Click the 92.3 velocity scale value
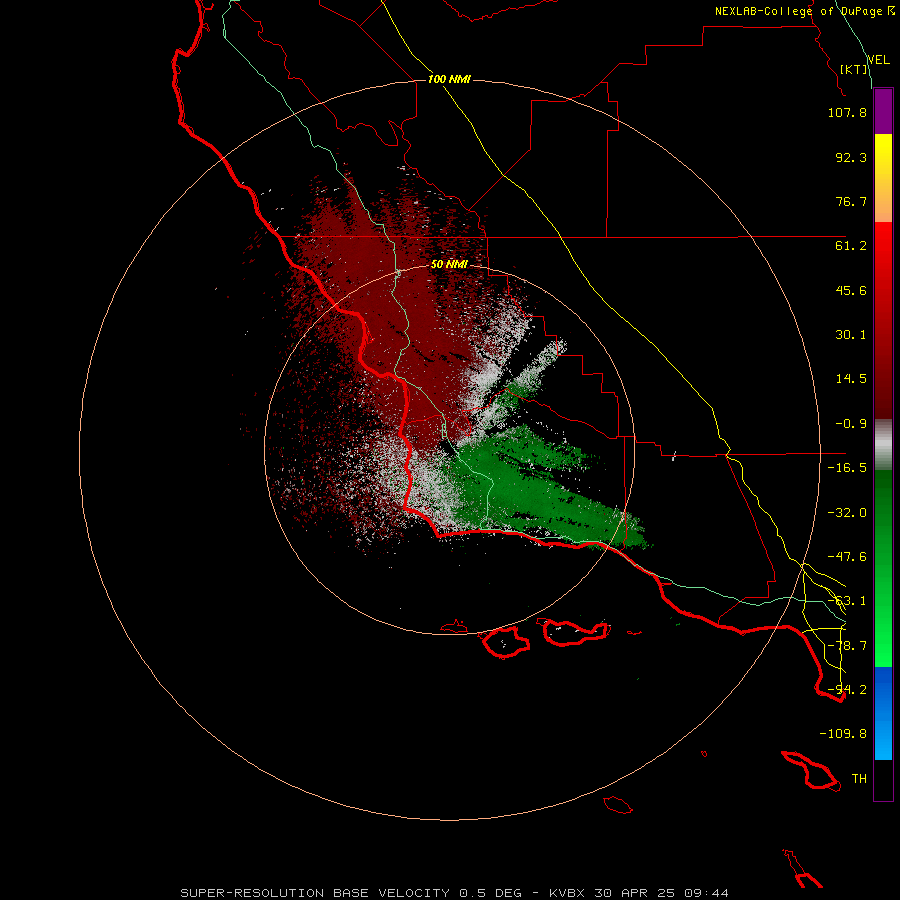This screenshot has height=900, width=900. [851, 157]
